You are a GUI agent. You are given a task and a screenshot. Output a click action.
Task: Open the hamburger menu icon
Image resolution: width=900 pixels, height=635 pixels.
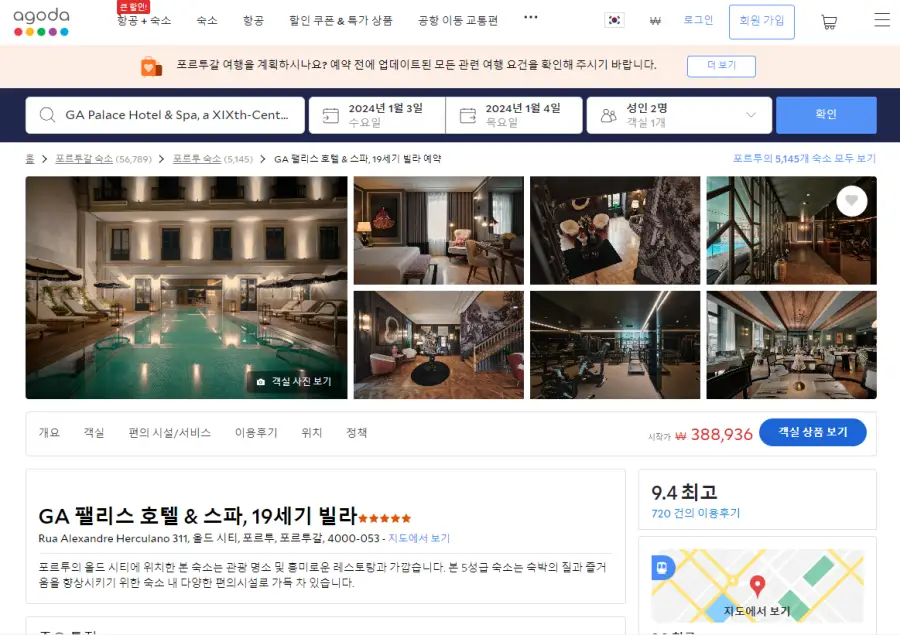882,20
